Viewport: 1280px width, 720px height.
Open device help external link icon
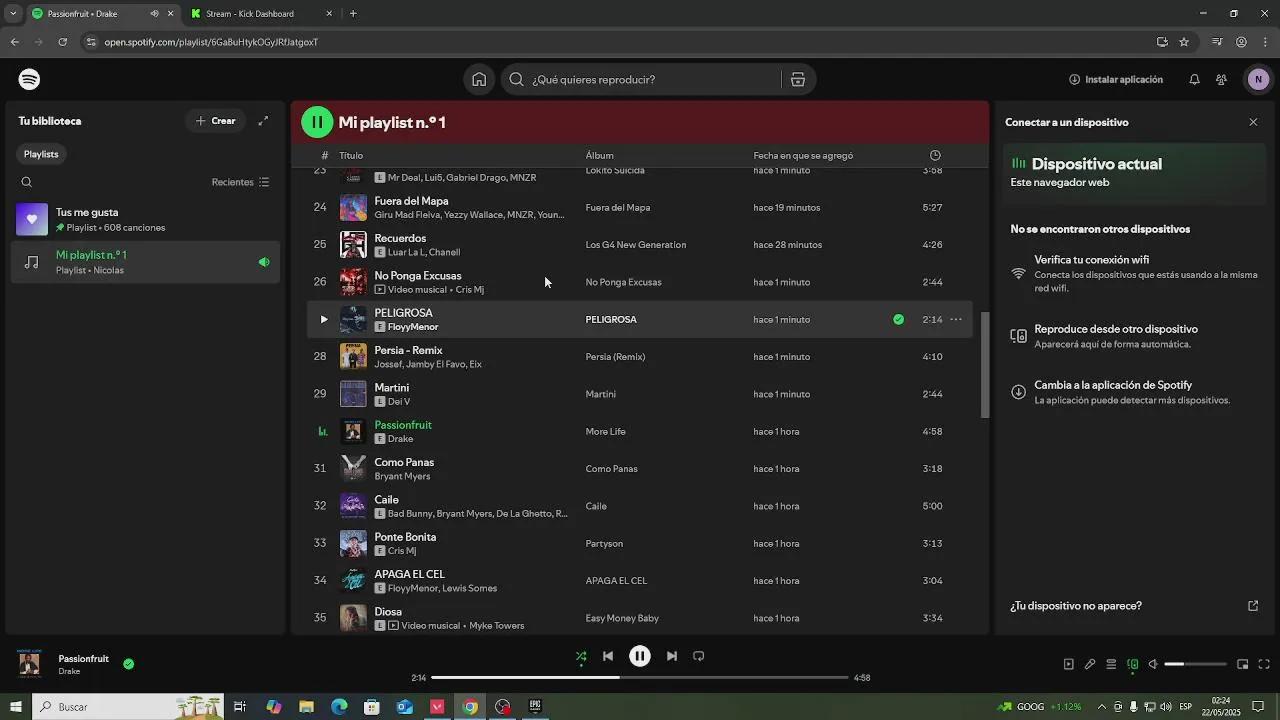[1253, 606]
